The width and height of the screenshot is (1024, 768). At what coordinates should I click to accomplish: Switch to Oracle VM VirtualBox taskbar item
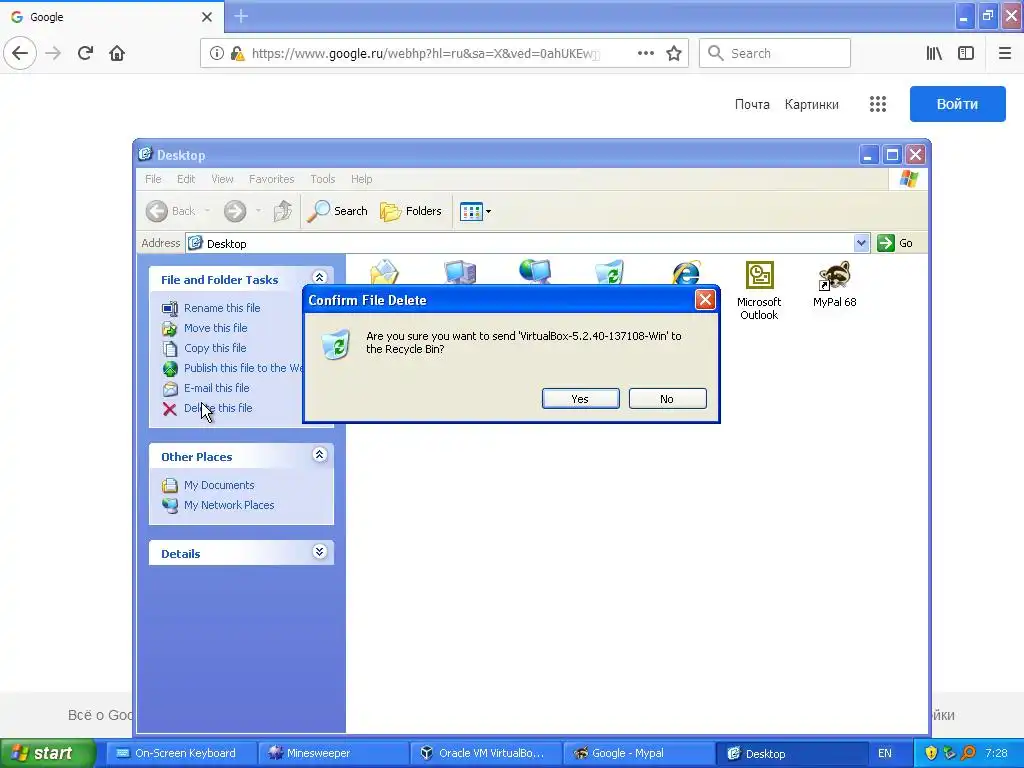(x=485, y=753)
